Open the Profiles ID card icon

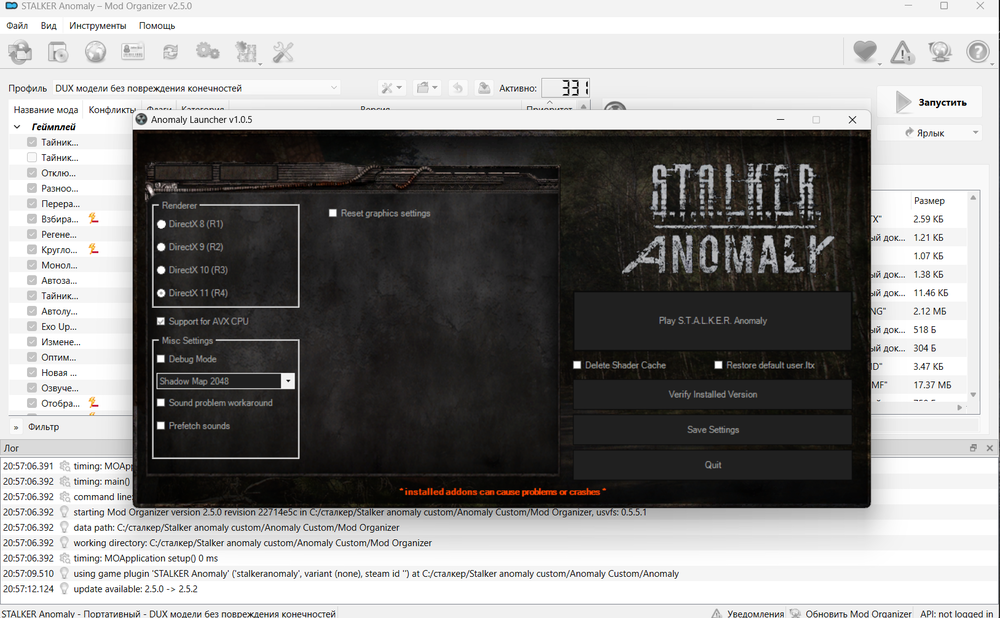tap(132, 52)
